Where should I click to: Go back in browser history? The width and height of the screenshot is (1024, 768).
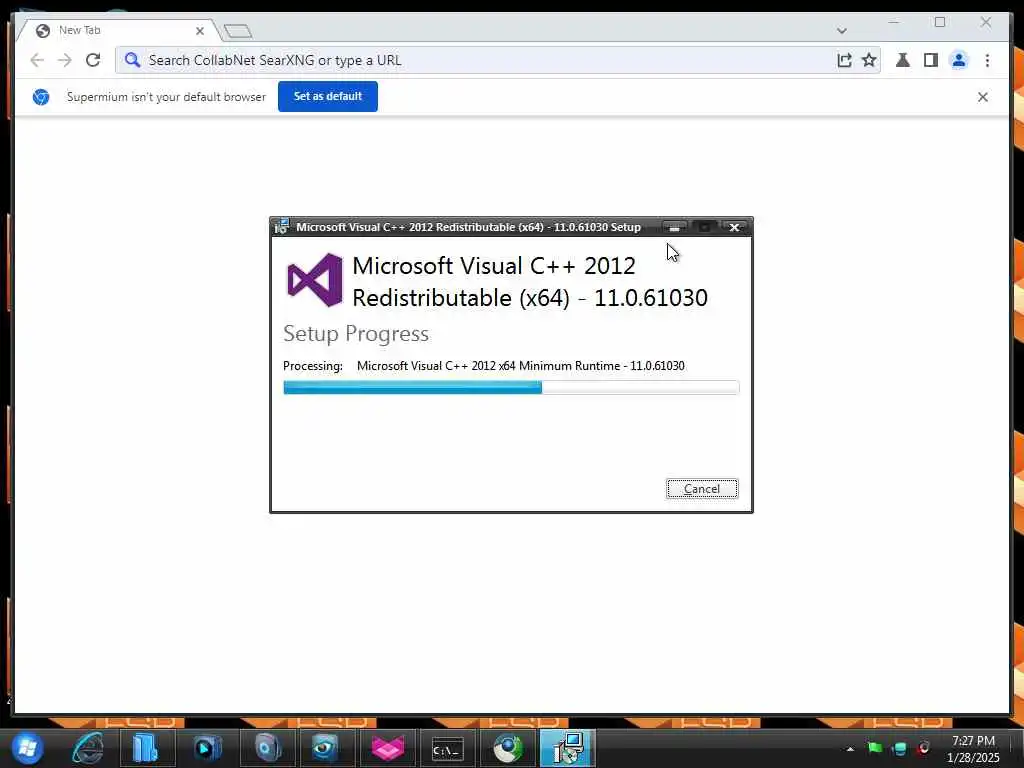point(37,60)
